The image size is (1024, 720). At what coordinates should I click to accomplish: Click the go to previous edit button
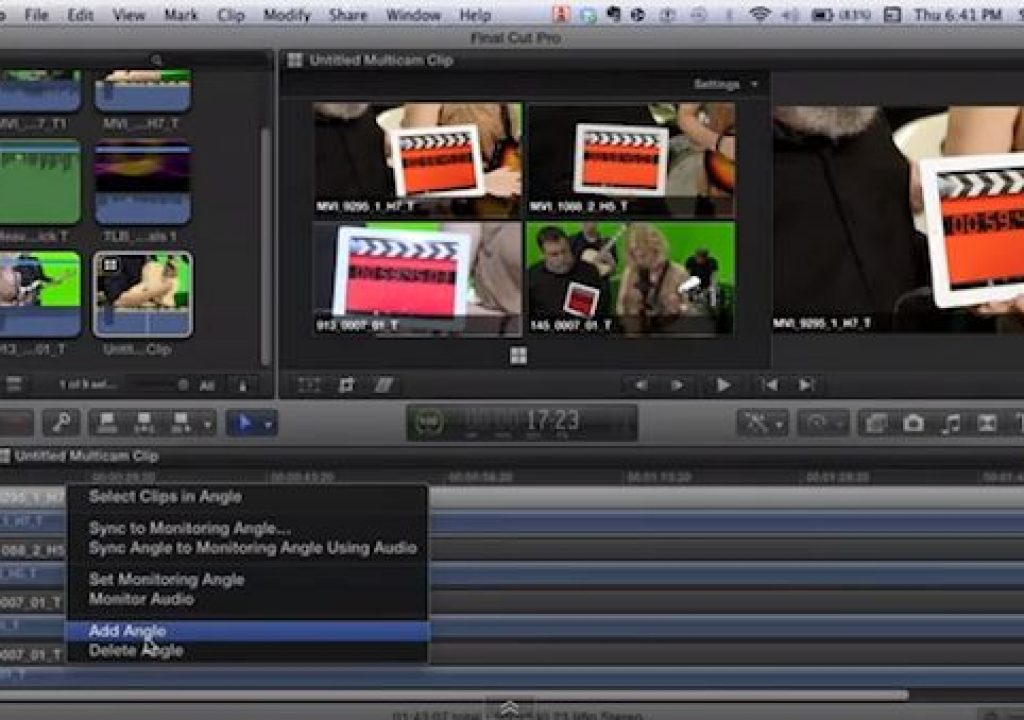770,385
